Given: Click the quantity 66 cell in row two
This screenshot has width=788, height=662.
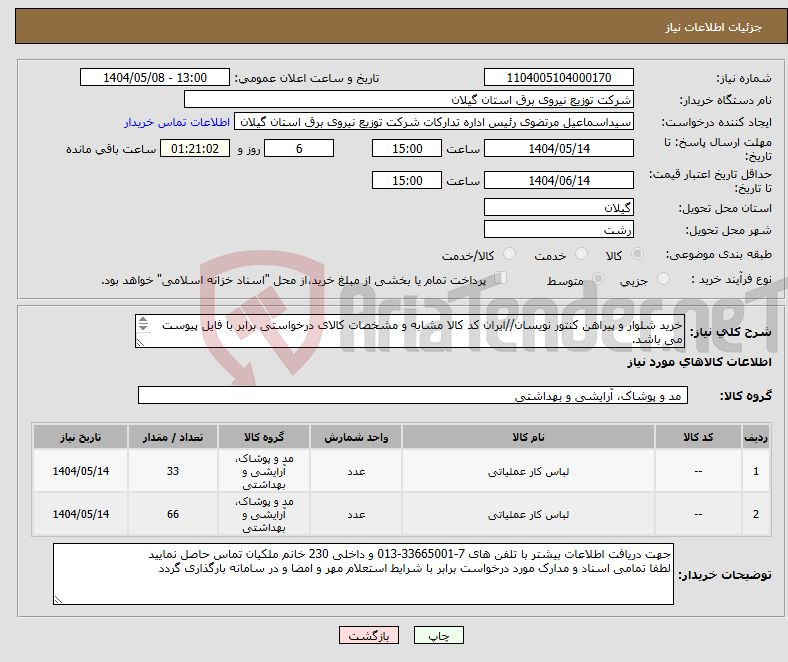Looking at the screenshot, I should (173, 515).
